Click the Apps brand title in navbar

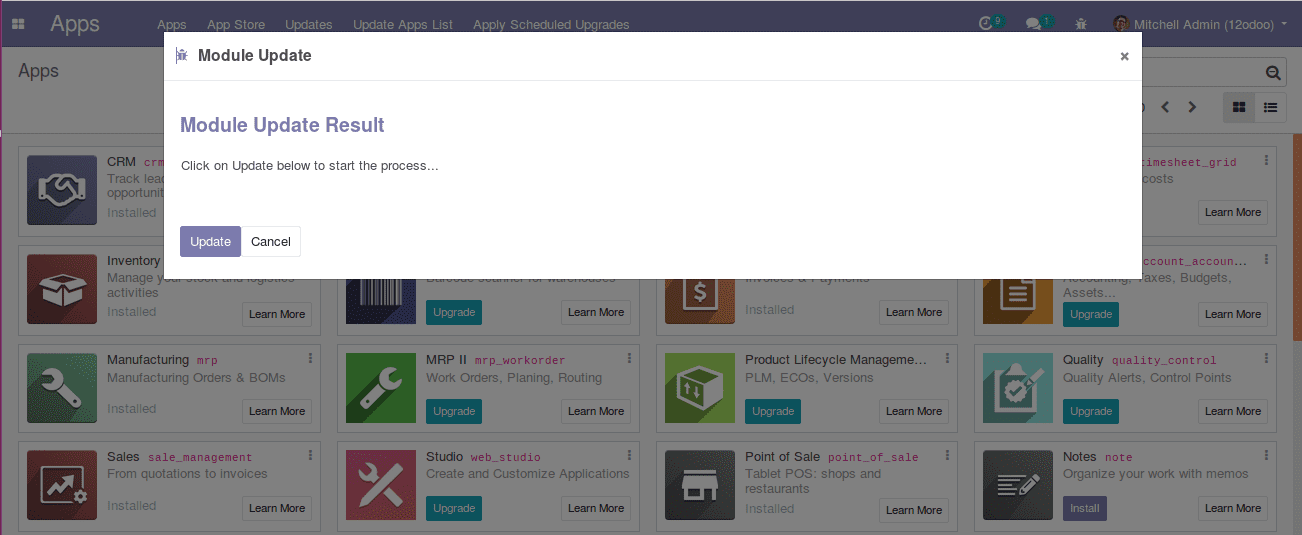tap(75, 24)
